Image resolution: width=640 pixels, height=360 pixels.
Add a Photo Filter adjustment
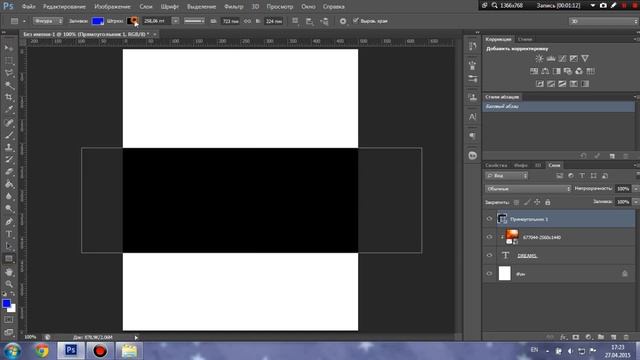click(x=568, y=71)
